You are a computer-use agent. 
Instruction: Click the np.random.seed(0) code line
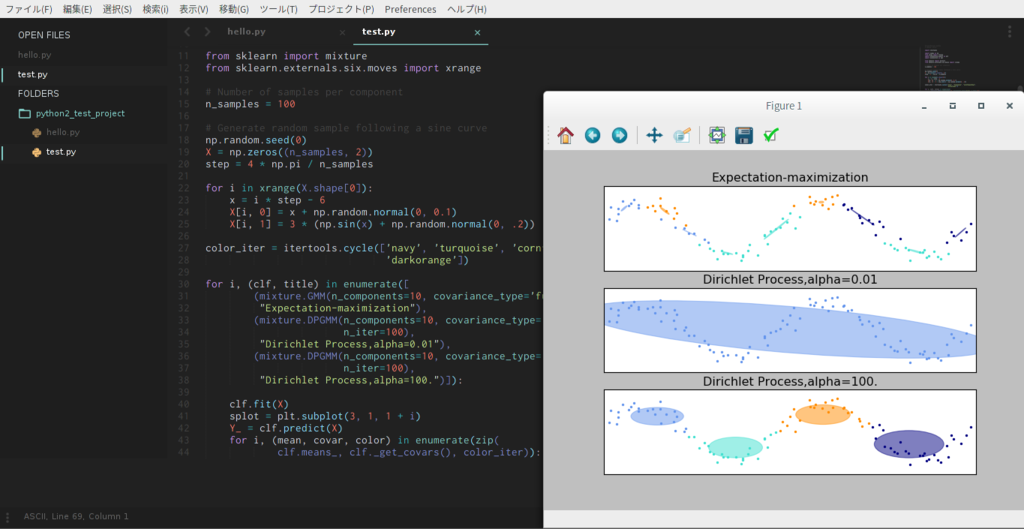[256, 140]
